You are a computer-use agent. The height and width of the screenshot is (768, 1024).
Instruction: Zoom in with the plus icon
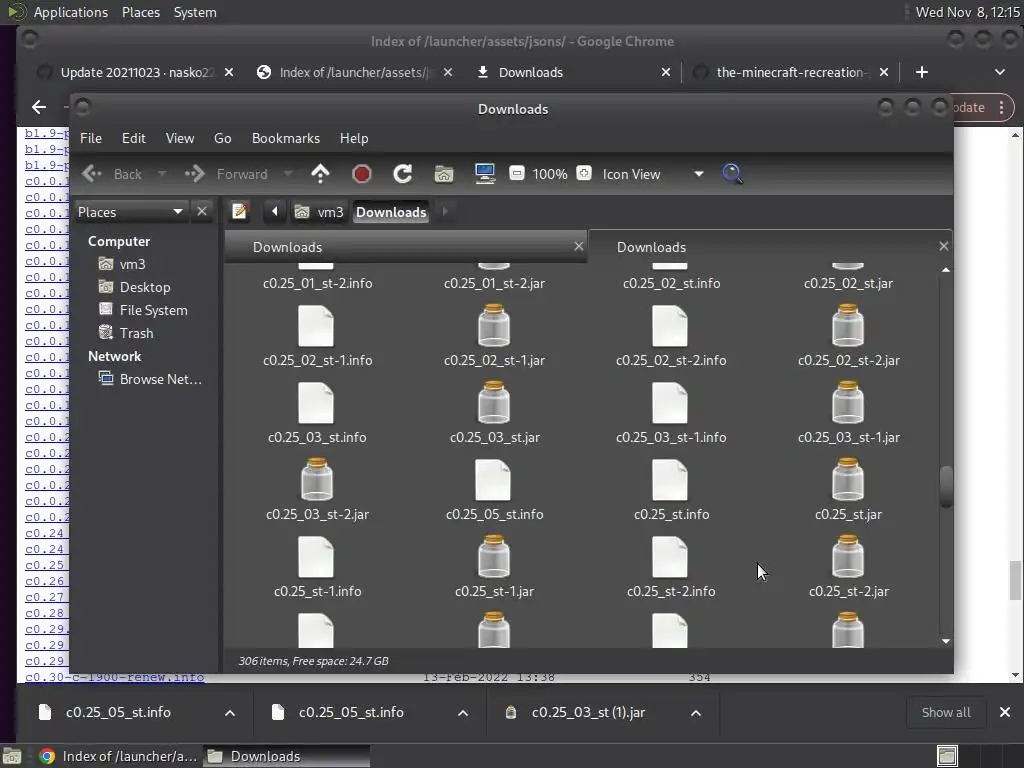tap(584, 174)
